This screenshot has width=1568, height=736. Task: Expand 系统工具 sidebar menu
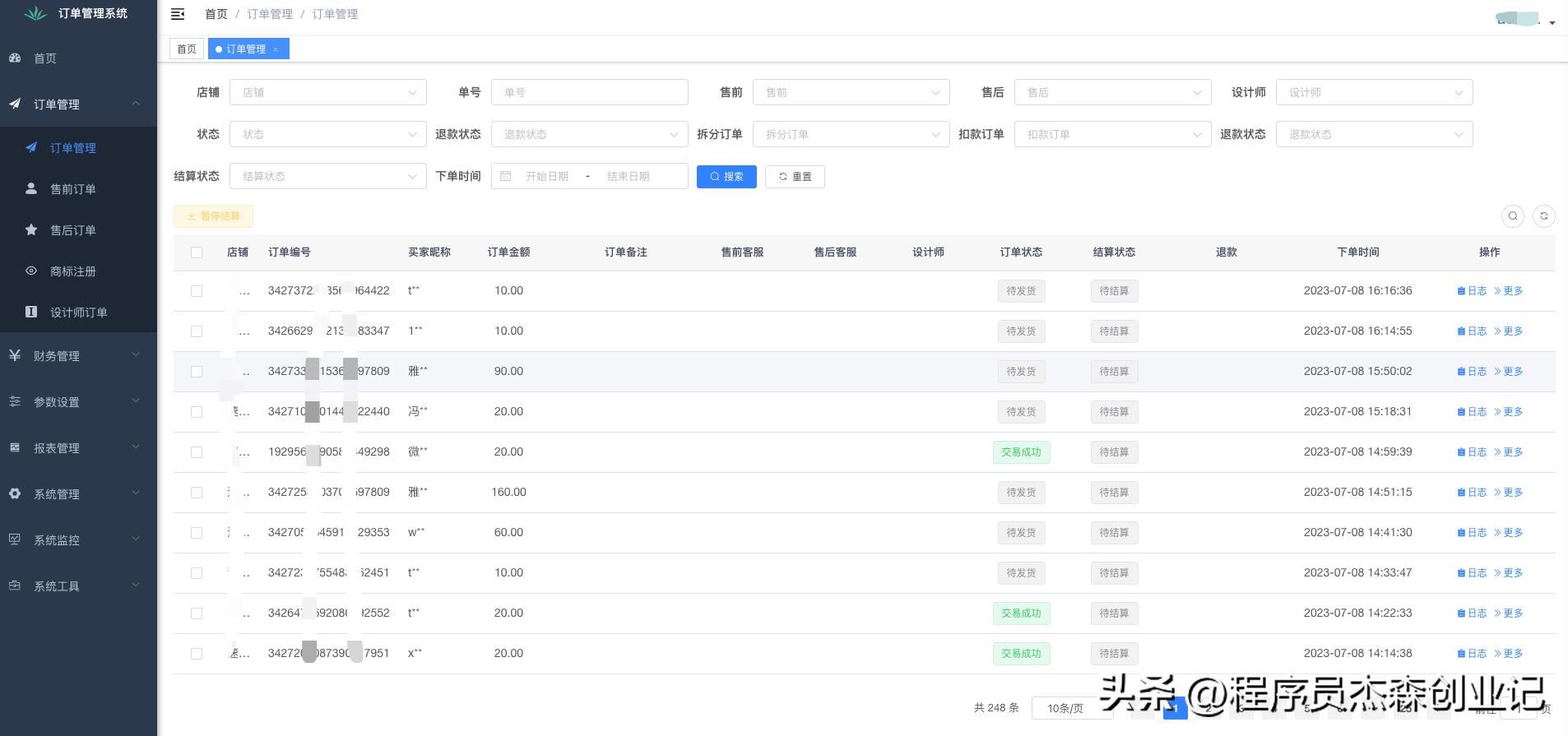coord(78,586)
